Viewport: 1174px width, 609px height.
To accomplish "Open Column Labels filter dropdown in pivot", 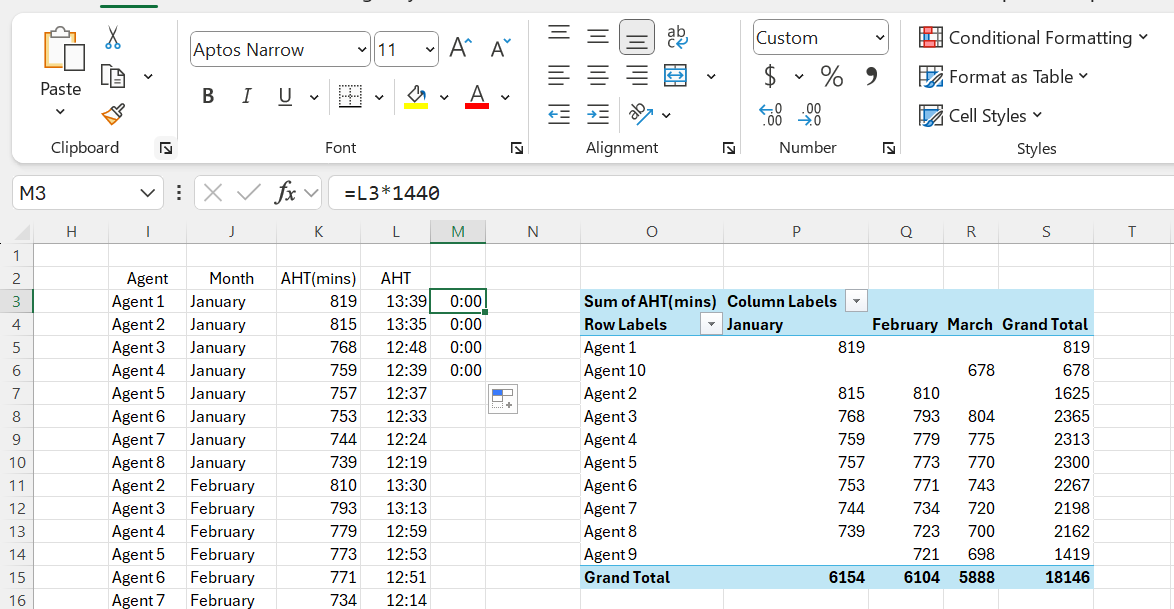I will click(x=856, y=301).
